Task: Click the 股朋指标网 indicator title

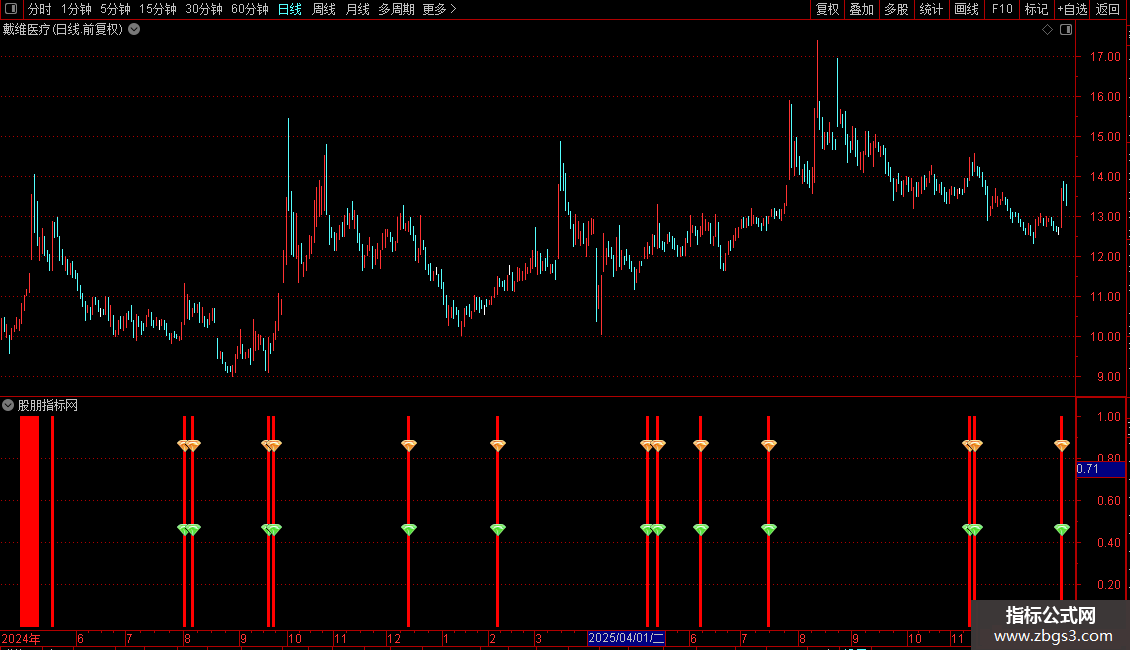Action: pyautogui.click(x=48, y=406)
